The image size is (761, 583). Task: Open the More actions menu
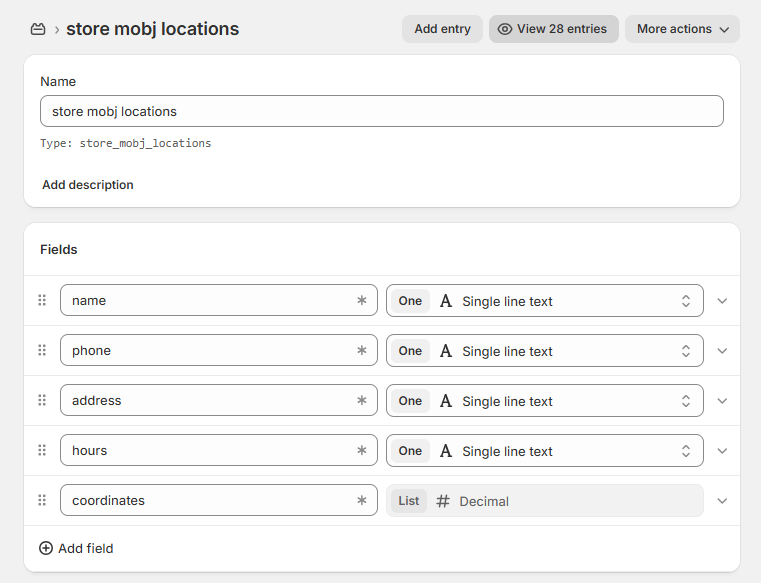click(682, 29)
